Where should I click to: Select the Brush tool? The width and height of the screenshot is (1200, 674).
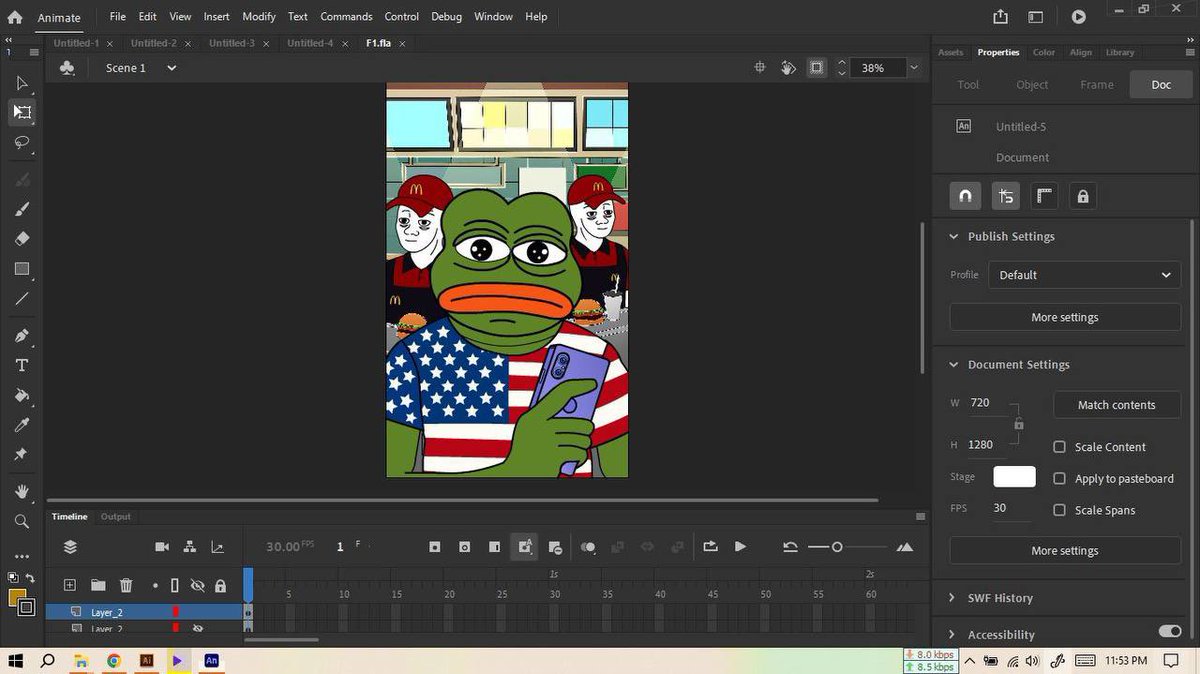22,209
